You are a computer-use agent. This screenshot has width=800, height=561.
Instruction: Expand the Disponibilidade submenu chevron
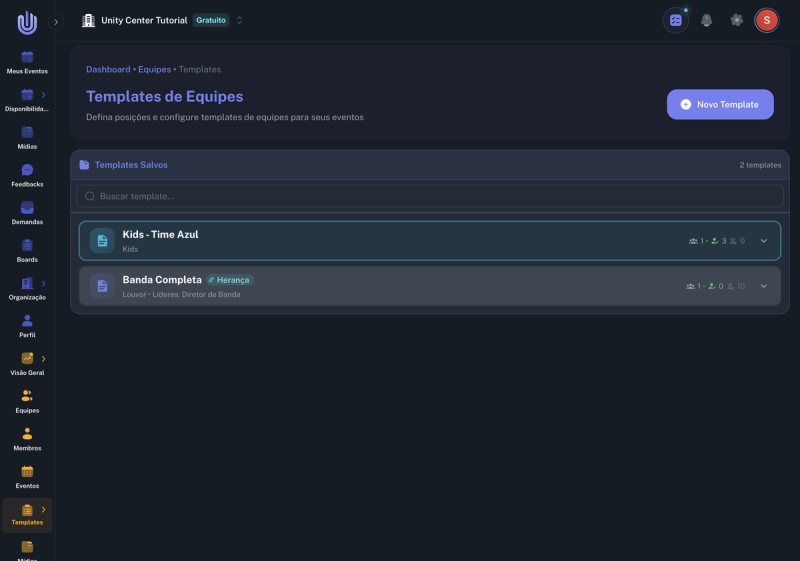pos(43,95)
